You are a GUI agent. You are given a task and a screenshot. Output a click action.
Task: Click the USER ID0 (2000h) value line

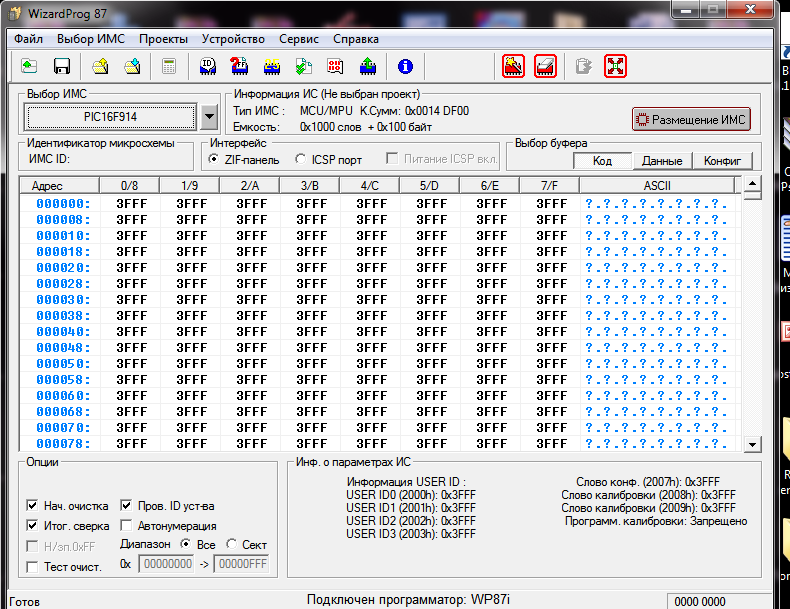pos(411,495)
